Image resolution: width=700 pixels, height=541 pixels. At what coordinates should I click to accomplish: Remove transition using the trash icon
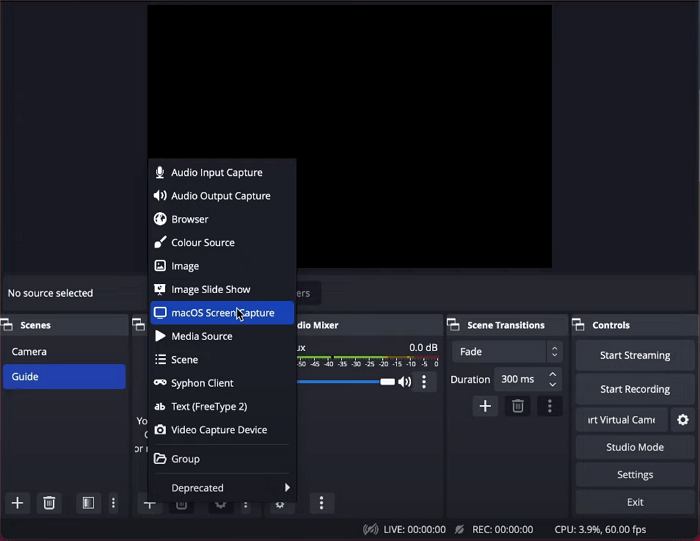(518, 406)
